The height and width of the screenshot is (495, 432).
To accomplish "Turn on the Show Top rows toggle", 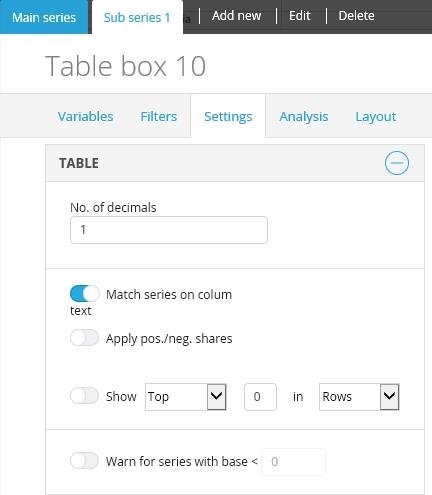I will pyautogui.click(x=85, y=396).
